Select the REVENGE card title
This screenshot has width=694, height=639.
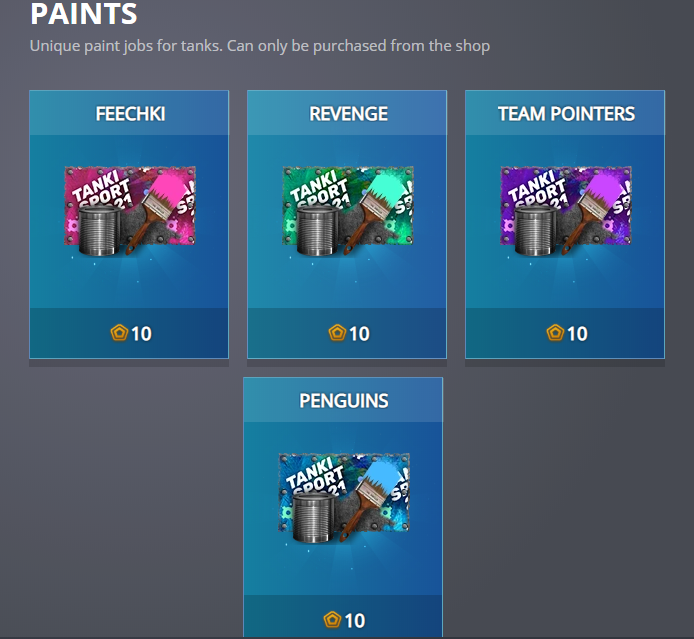(x=348, y=114)
